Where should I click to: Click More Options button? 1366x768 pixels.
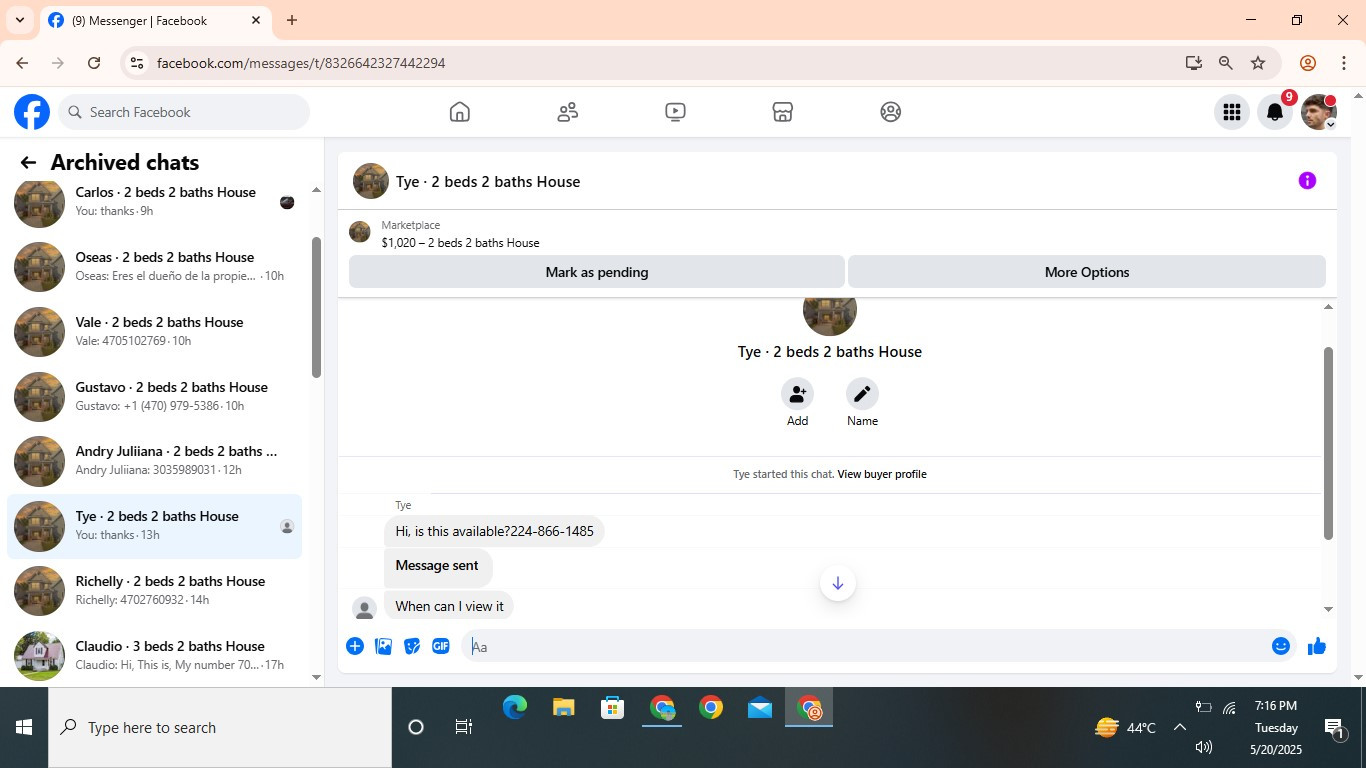[x=1087, y=272]
